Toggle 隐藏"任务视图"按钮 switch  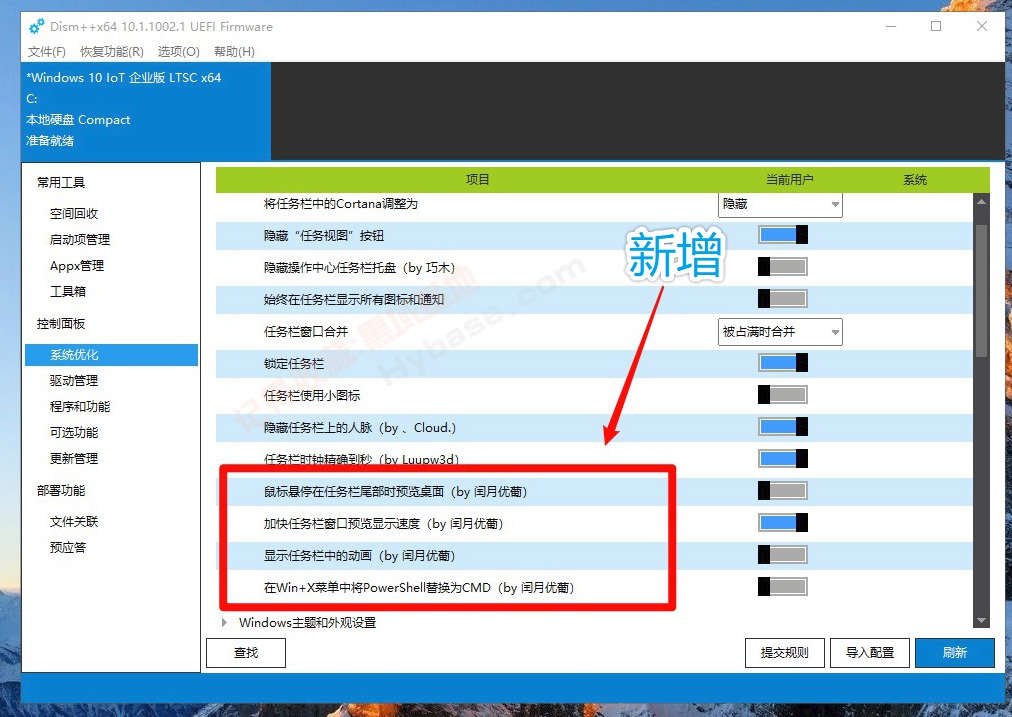click(783, 235)
